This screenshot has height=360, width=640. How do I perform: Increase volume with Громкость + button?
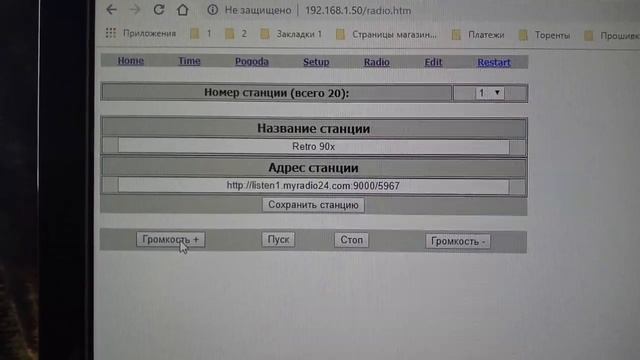[171, 240]
